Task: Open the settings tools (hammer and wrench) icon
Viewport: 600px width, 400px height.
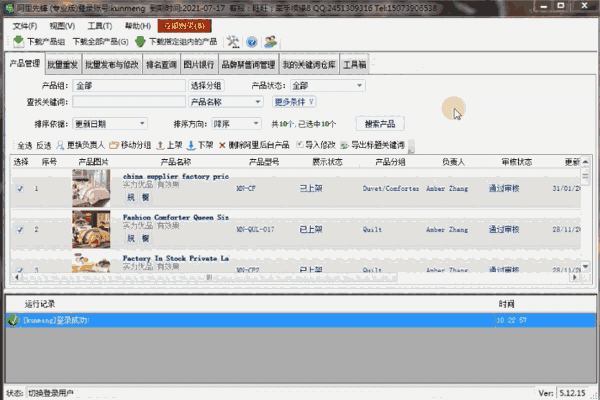Action: pos(233,41)
